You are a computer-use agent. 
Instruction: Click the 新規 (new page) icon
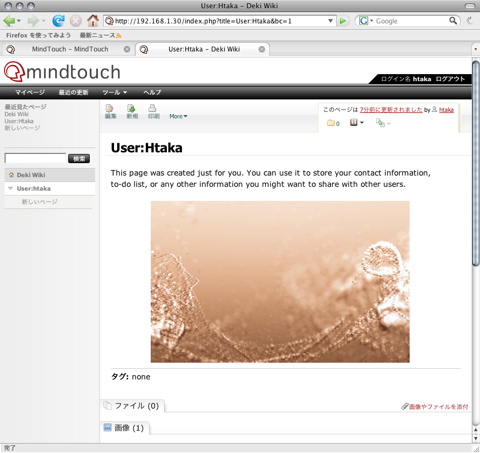pyautogui.click(x=132, y=112)
